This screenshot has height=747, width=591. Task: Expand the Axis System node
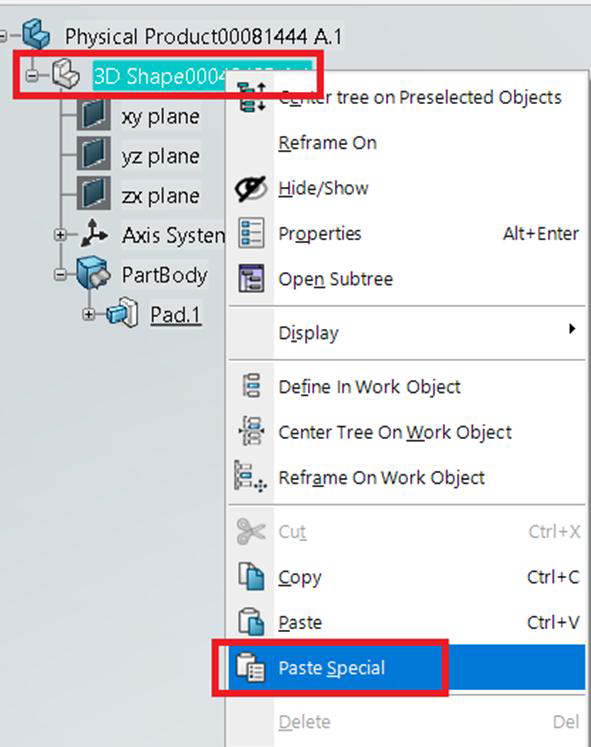pyautogui.click(x=60, y=234)
